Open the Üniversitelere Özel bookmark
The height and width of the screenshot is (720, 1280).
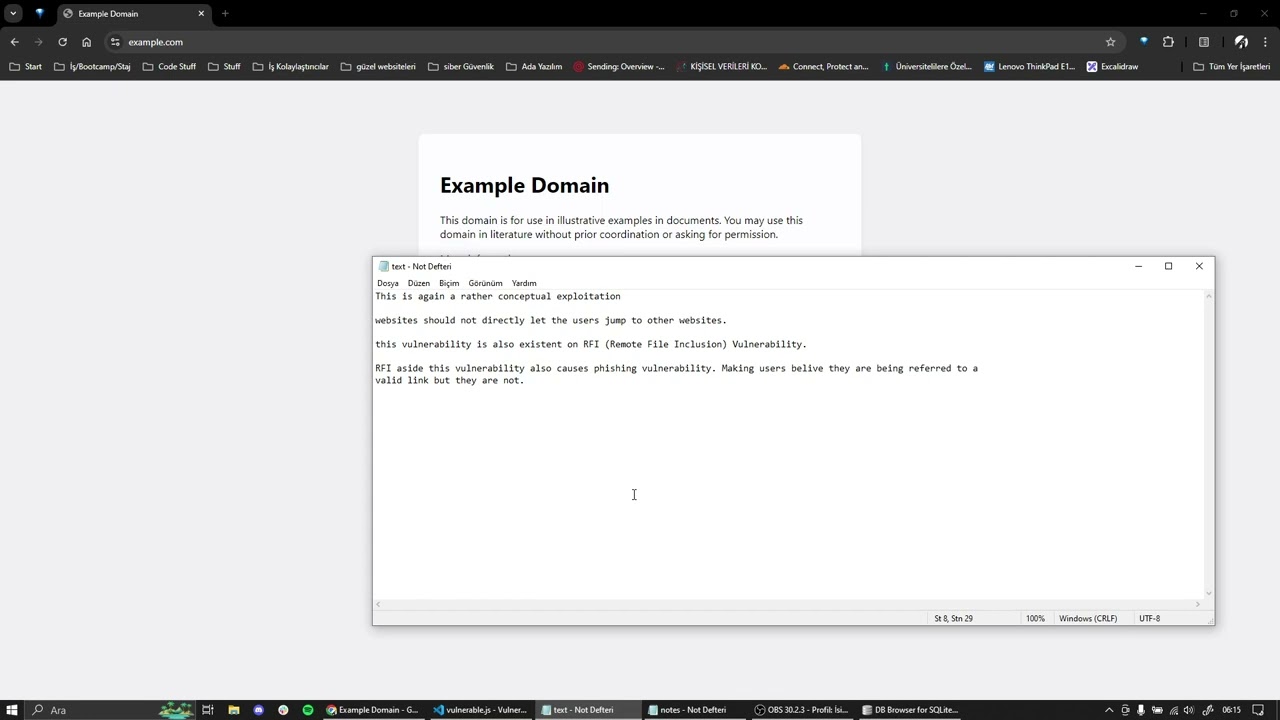[x=926, y=67]
